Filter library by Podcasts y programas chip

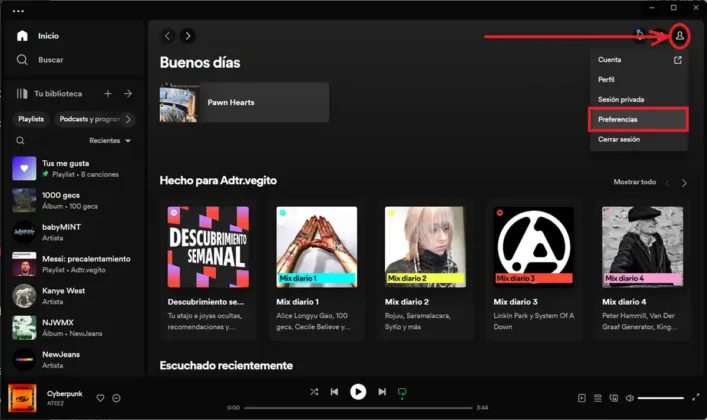click(88, 119)
